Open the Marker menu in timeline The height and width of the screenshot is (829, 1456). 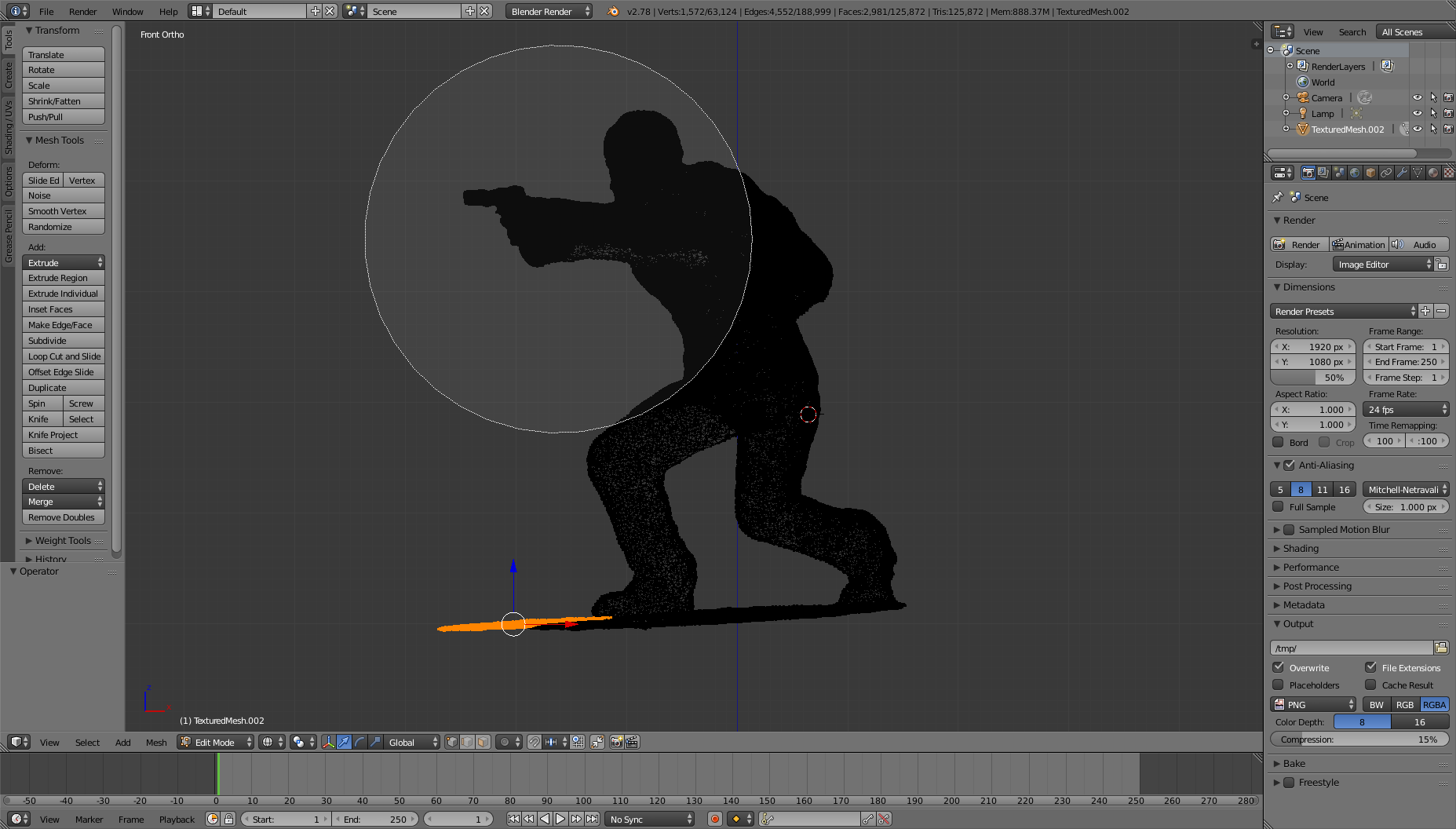tap(89, 819)
